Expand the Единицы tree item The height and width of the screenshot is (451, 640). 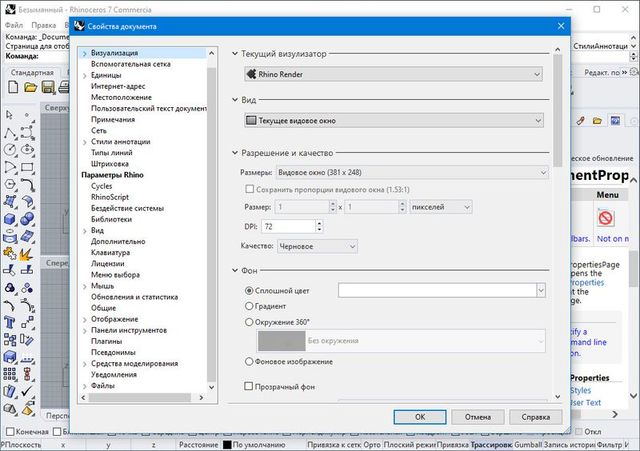coord(84,75)
